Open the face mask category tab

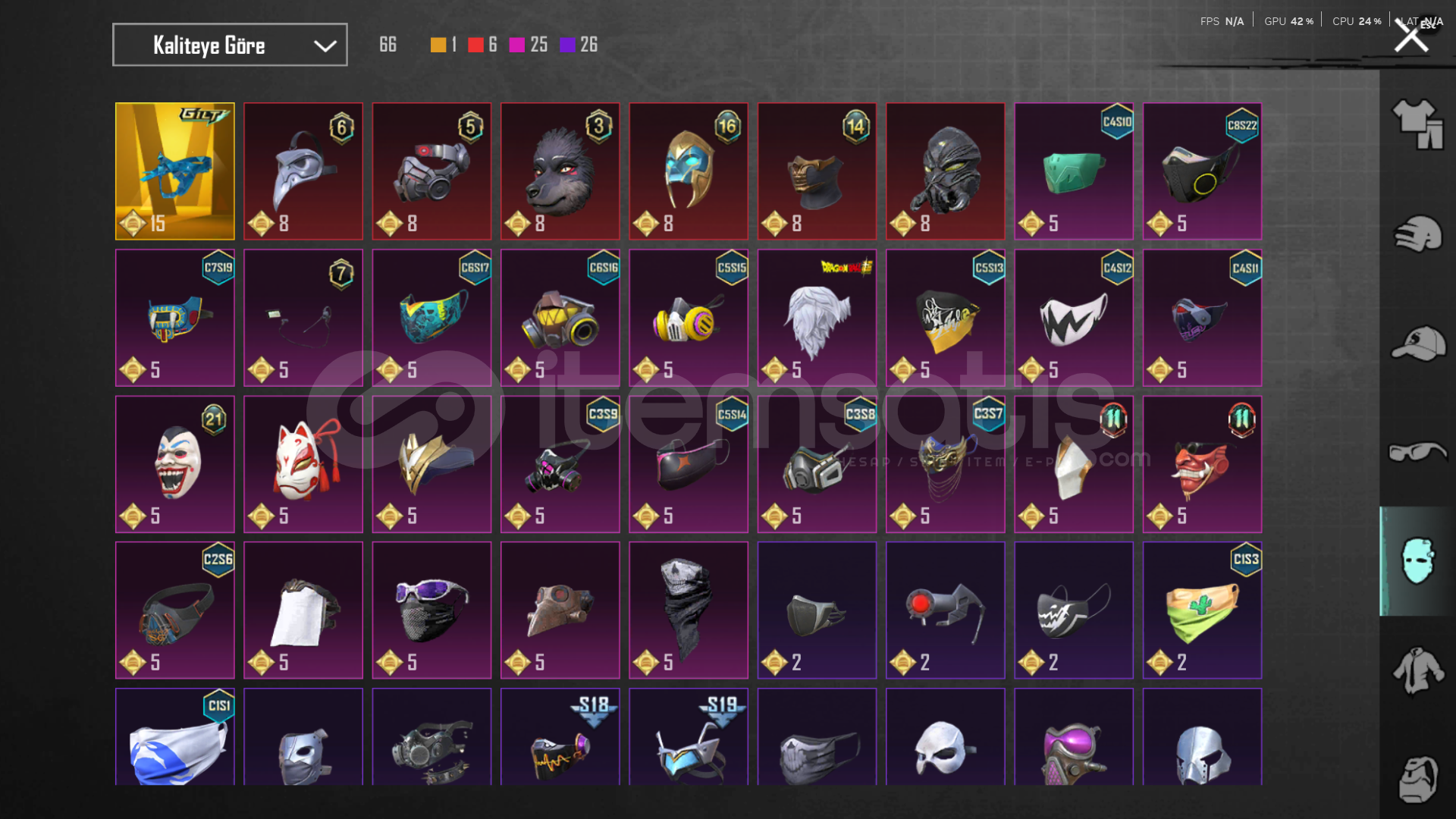pos(1417,561)
